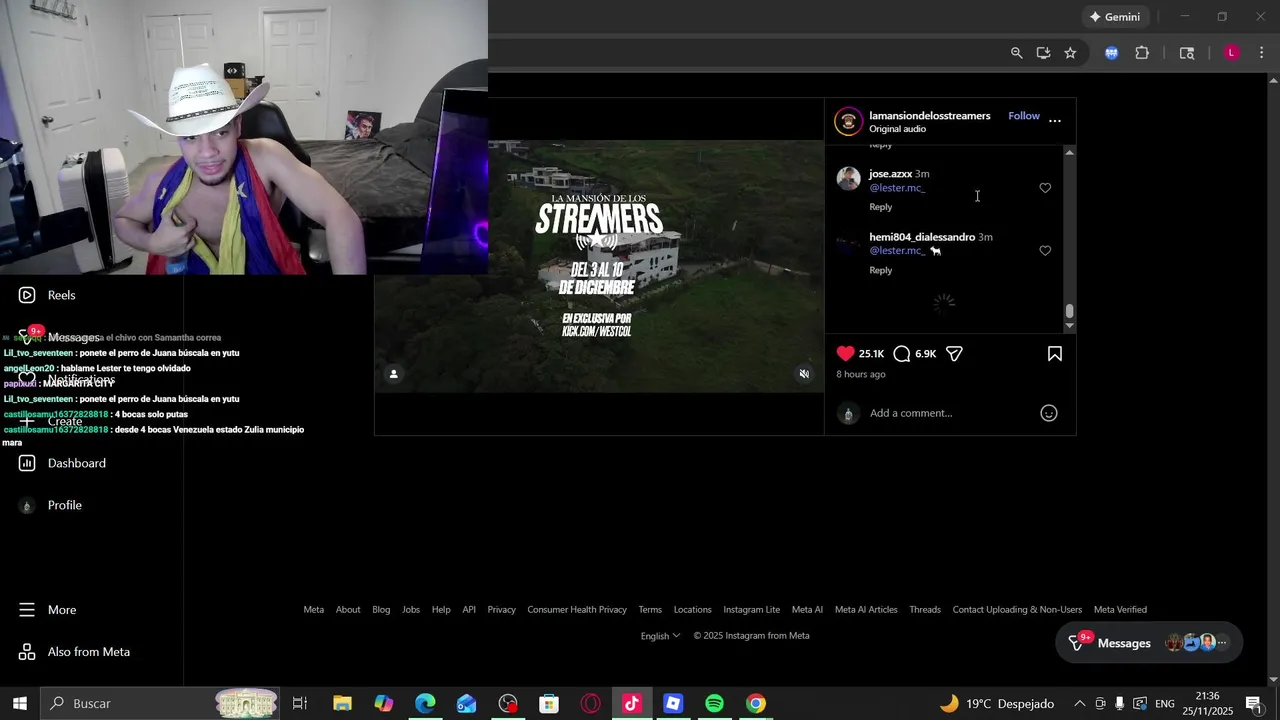Open Outlook from the taskbar
1280x720 pixels.
[466, 703]
